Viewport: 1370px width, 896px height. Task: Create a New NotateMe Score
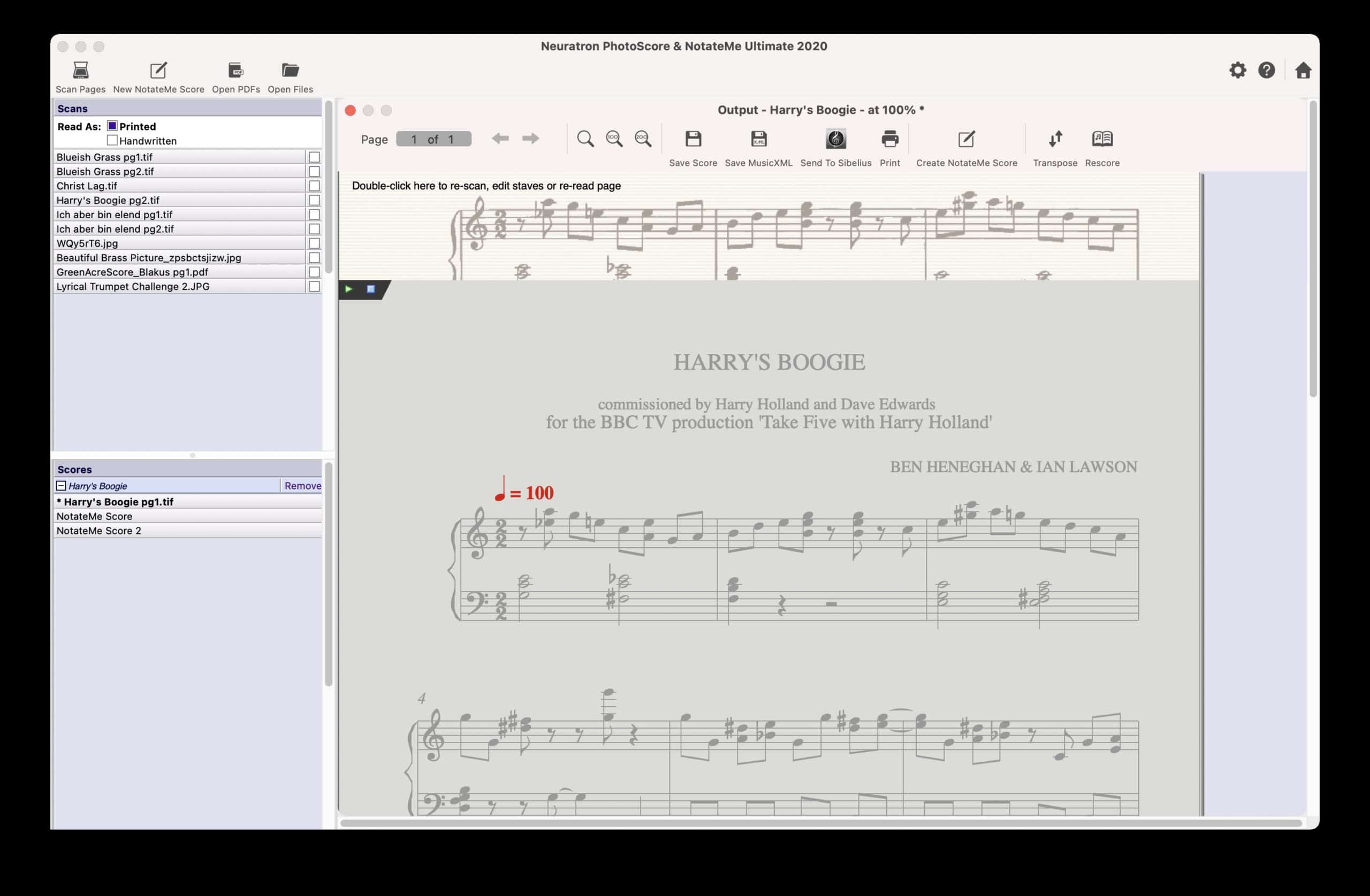[x=158, y=77]
